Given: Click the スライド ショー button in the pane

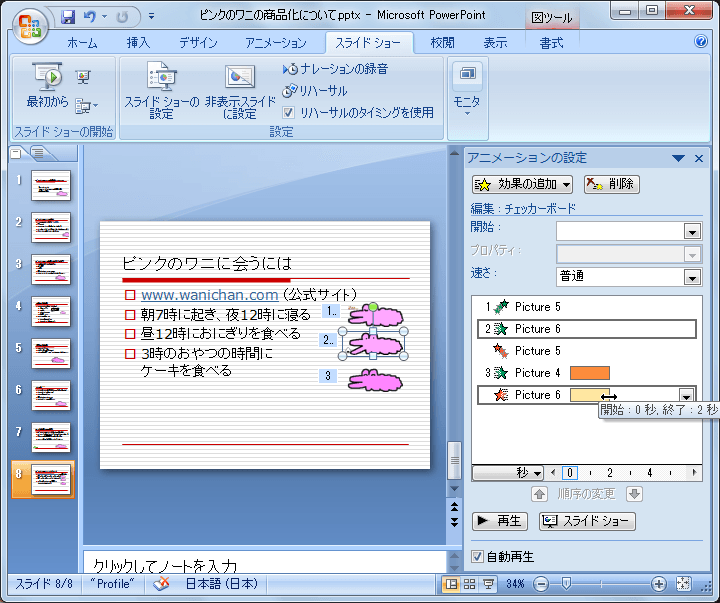Looking at the screenshot, I should coord(587,521).
